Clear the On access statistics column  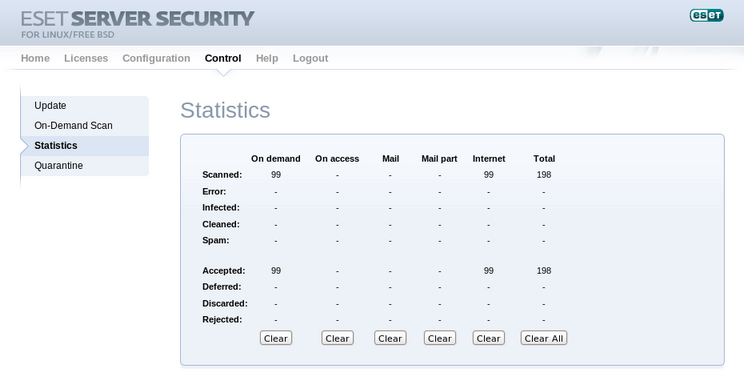(337, 338)
